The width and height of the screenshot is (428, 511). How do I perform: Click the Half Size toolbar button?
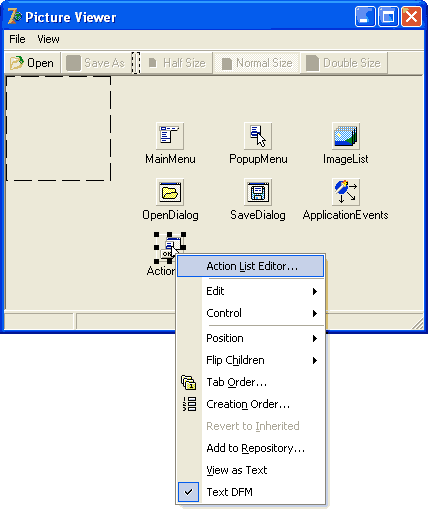click(x=177, y=63)
